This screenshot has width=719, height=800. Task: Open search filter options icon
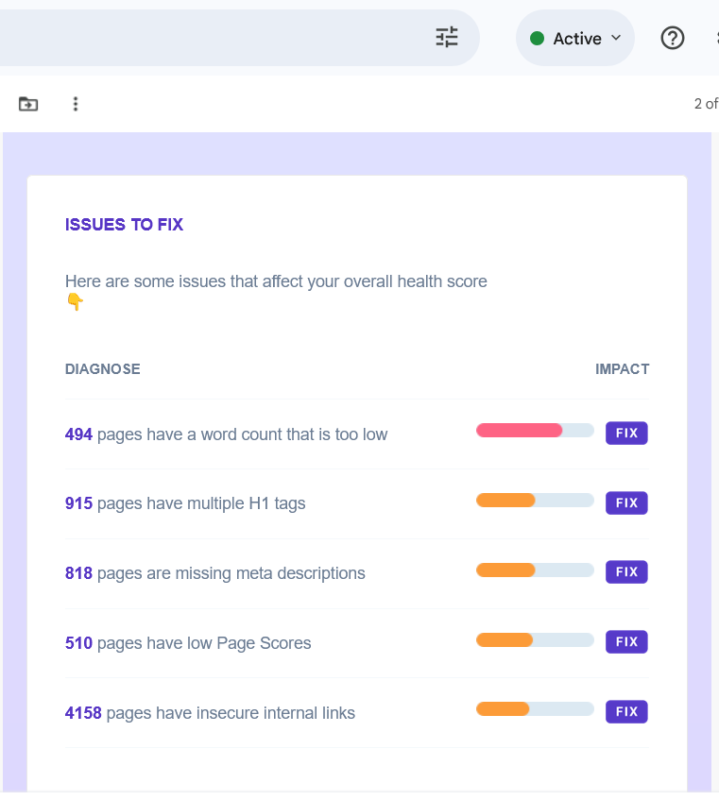(447, 37)
